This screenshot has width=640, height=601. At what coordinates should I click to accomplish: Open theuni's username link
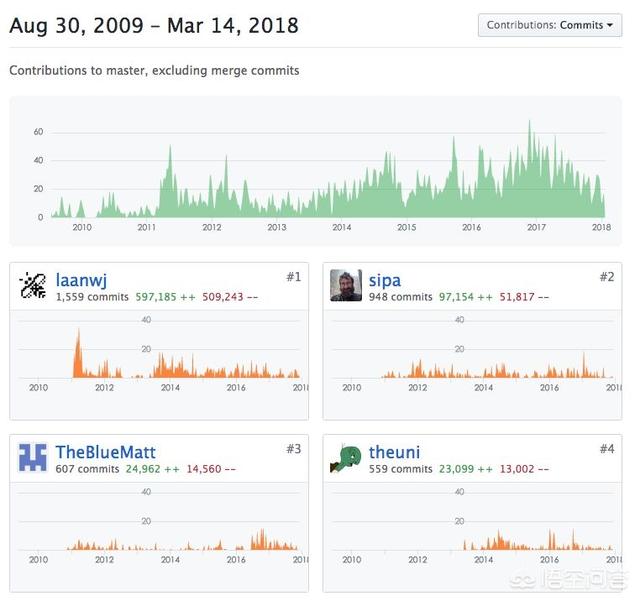click(x=394, y=452)
